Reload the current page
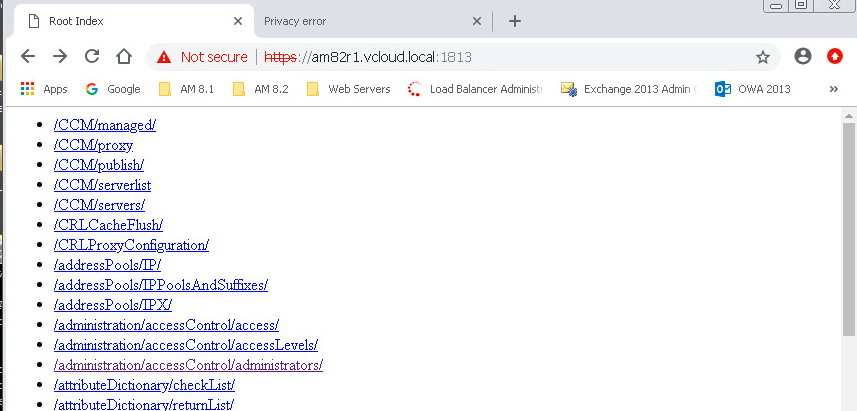Image resolution: width=857 pixels, height=411 pixels. 92,56
